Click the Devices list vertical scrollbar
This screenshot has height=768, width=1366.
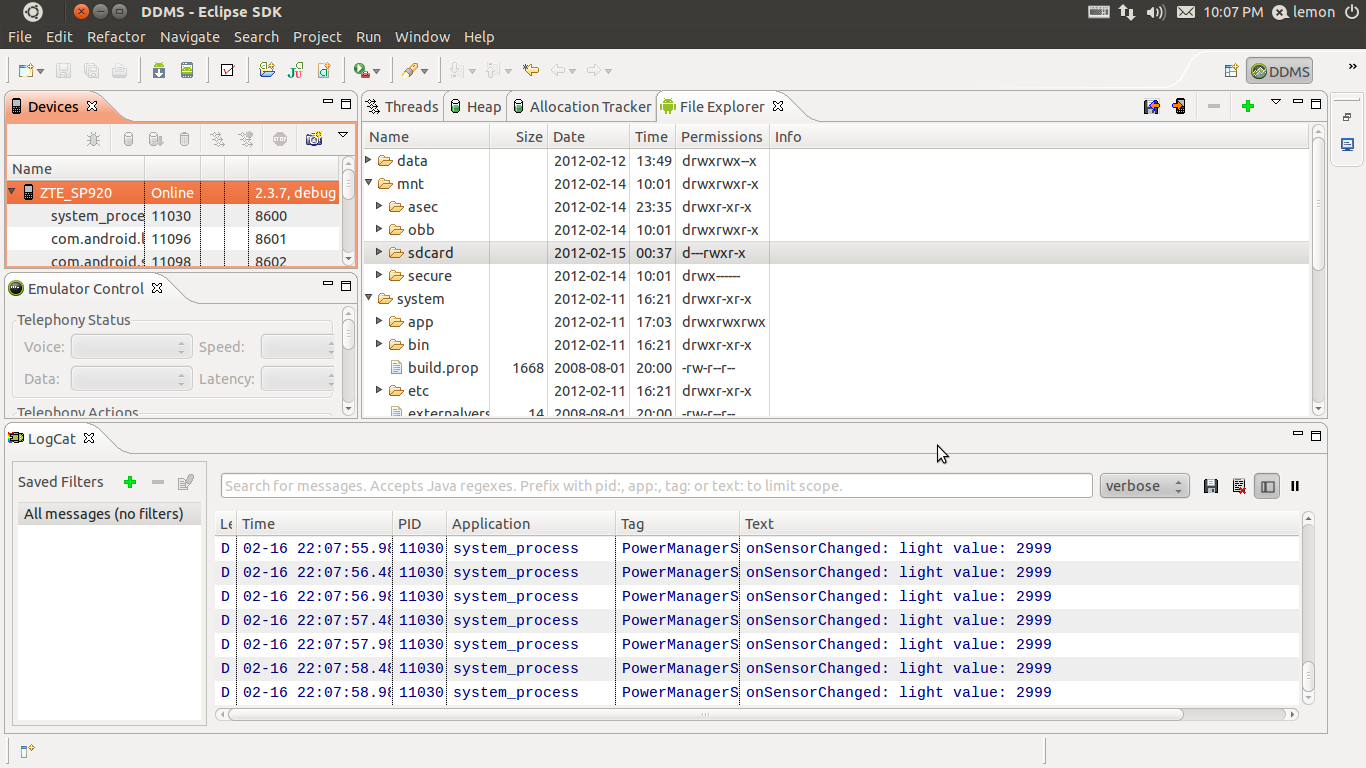[x=348, y=184]
